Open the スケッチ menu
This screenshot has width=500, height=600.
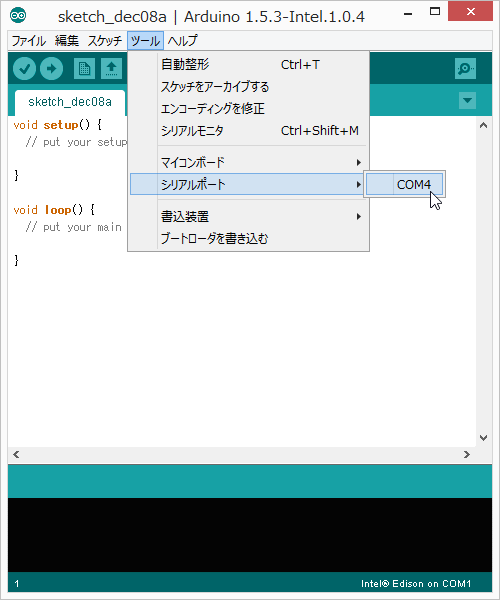[x=104, y=41]
